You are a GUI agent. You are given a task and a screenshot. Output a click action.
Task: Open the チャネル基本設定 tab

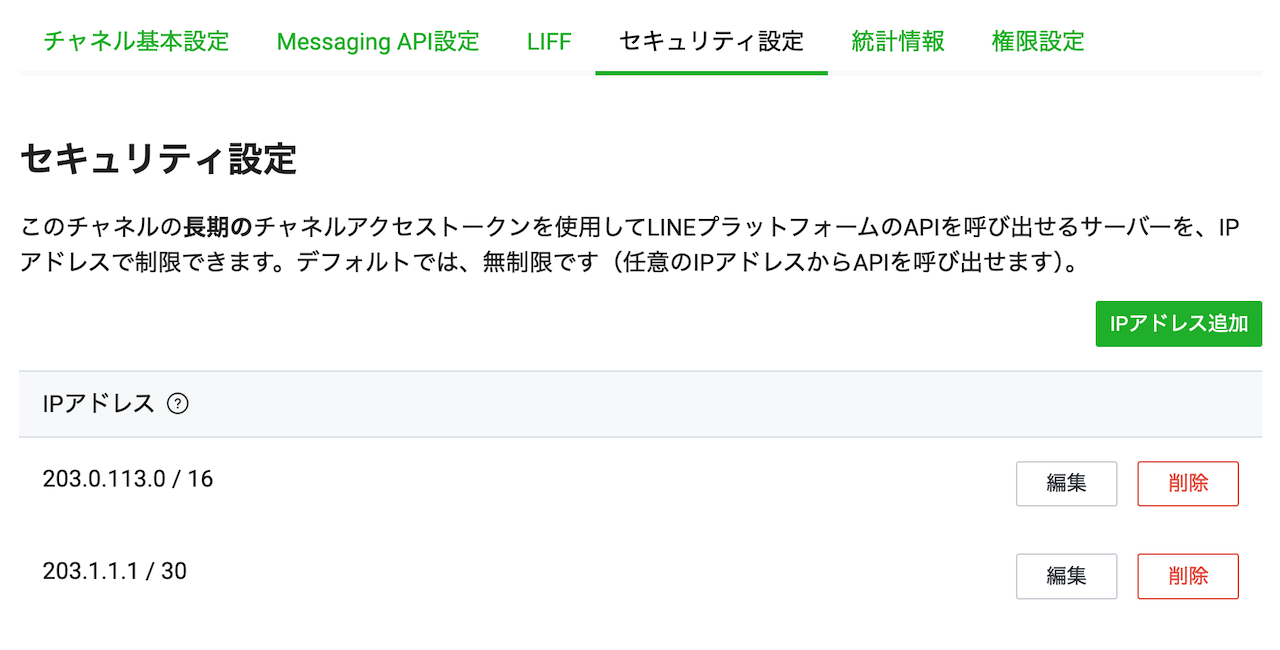(x=136, y=42)
